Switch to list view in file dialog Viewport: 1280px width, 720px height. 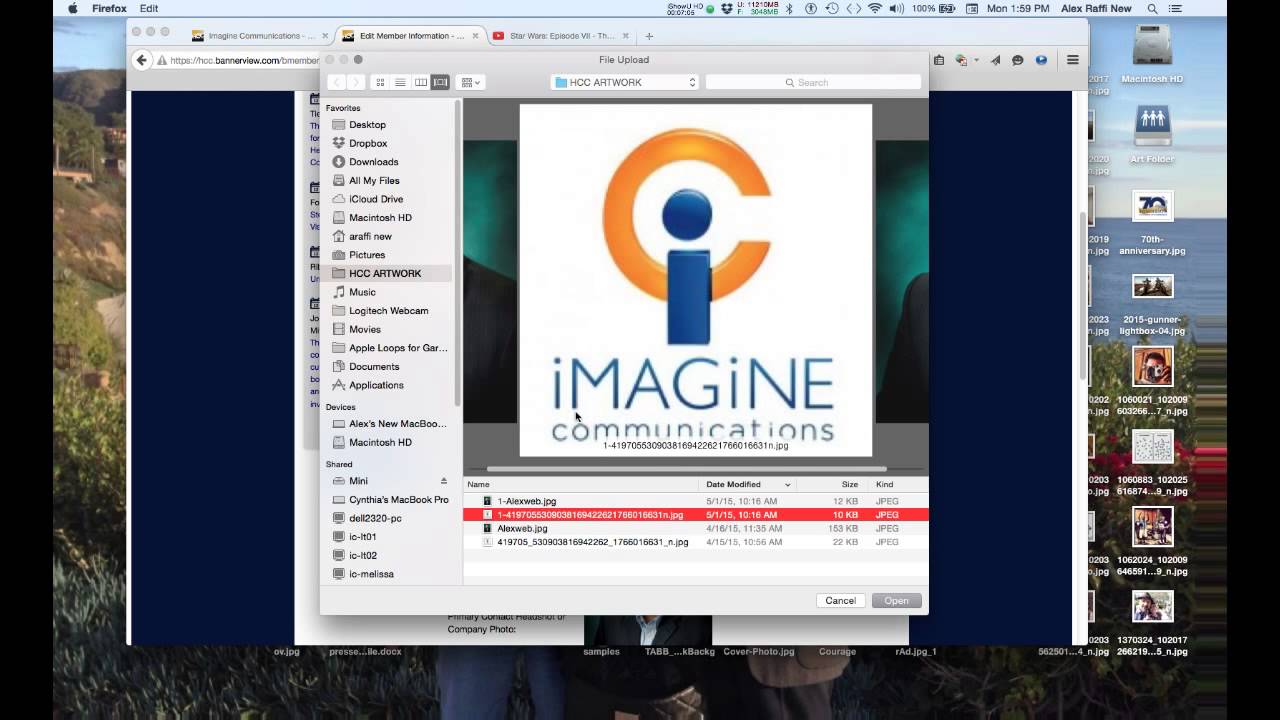coord(400,82)
